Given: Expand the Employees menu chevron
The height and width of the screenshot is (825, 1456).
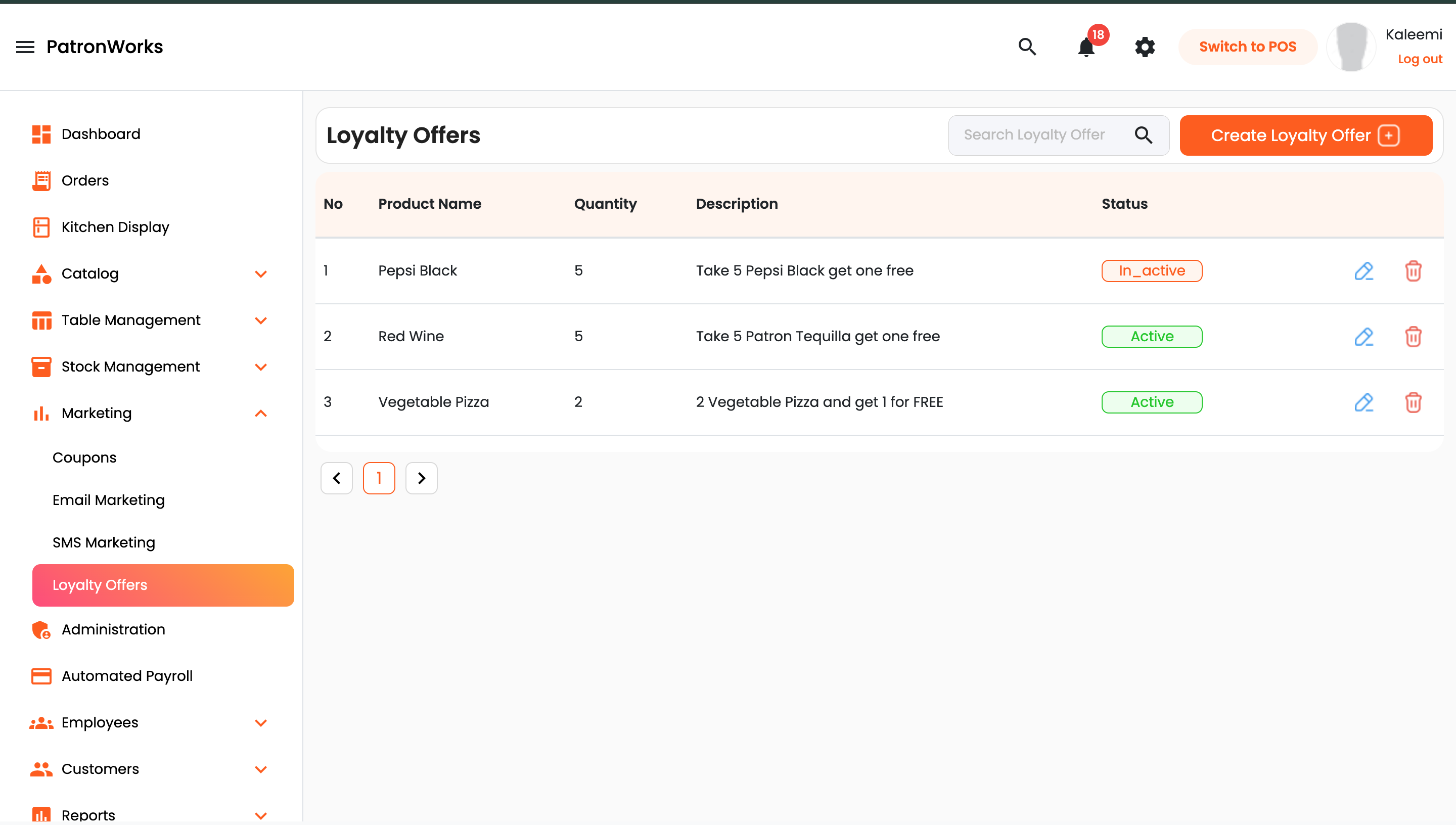Looking at the screenshot, I should pos(260,723).
